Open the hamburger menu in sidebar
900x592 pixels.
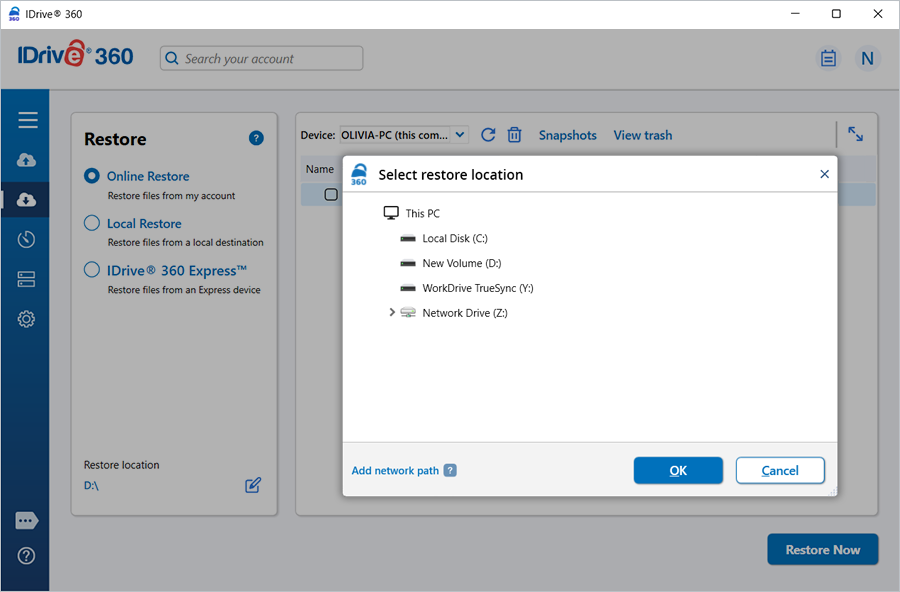(27, 120)
